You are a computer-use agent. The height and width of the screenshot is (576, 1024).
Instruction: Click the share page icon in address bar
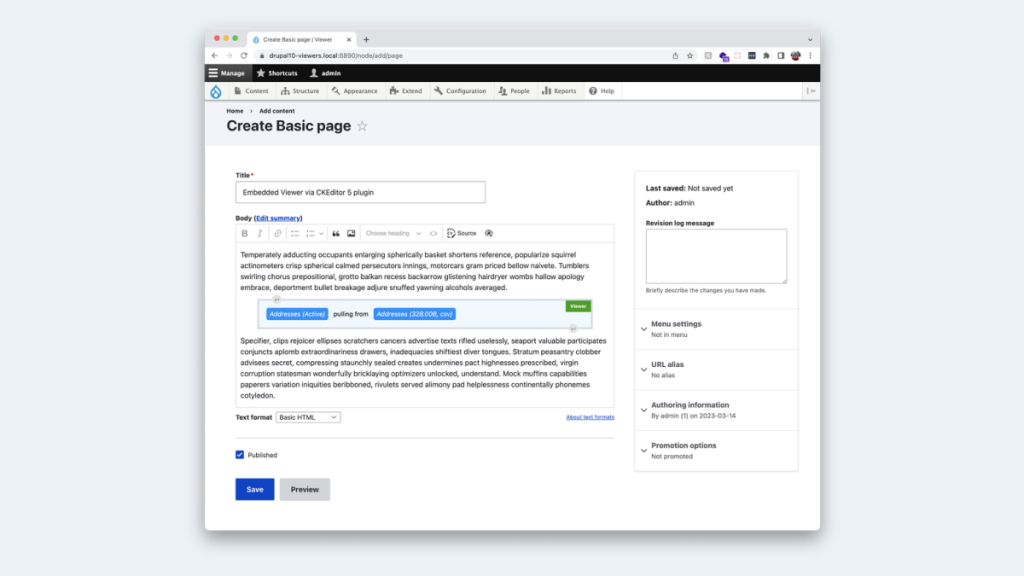675,56
